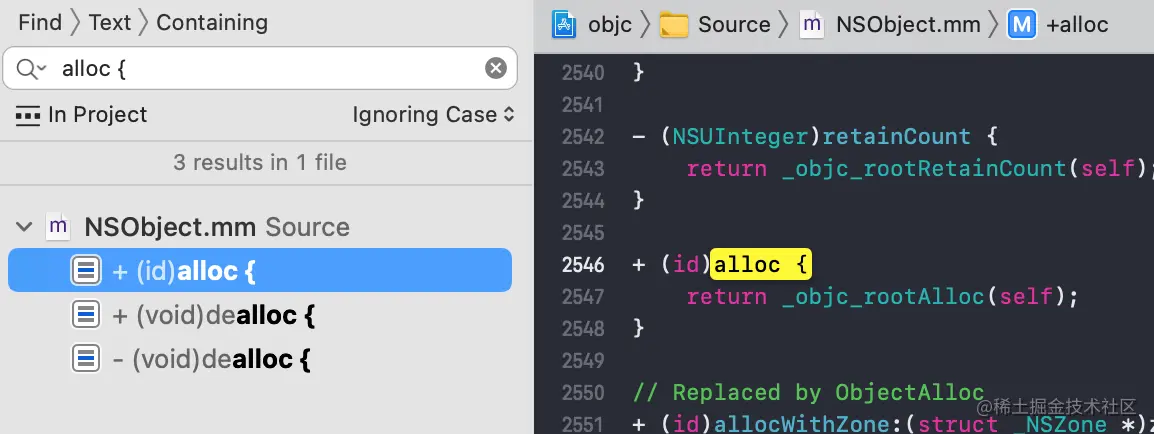Open the magnifier search options dropdown
This screenshot has height=434, width=1154.
(31, 69)
